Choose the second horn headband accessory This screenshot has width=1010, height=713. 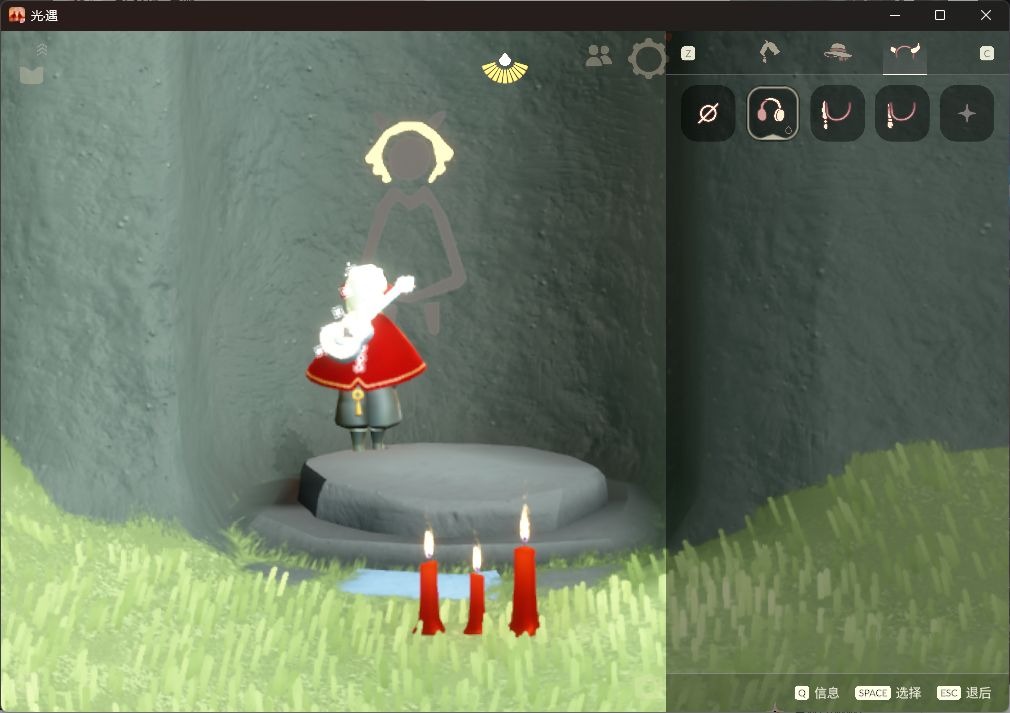tap(902, 113)
